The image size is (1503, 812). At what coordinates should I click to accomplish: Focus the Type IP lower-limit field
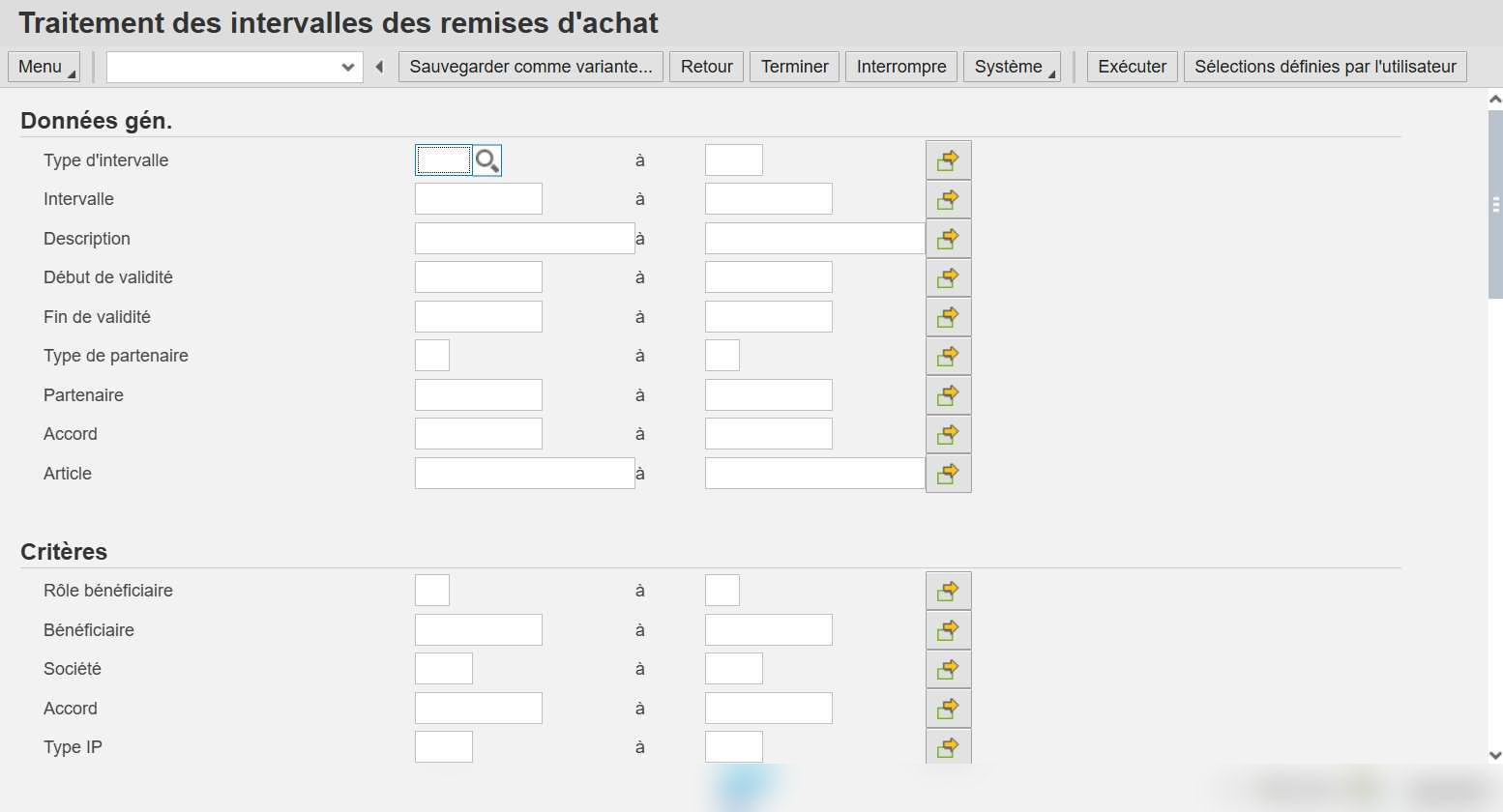click(444, 747)
